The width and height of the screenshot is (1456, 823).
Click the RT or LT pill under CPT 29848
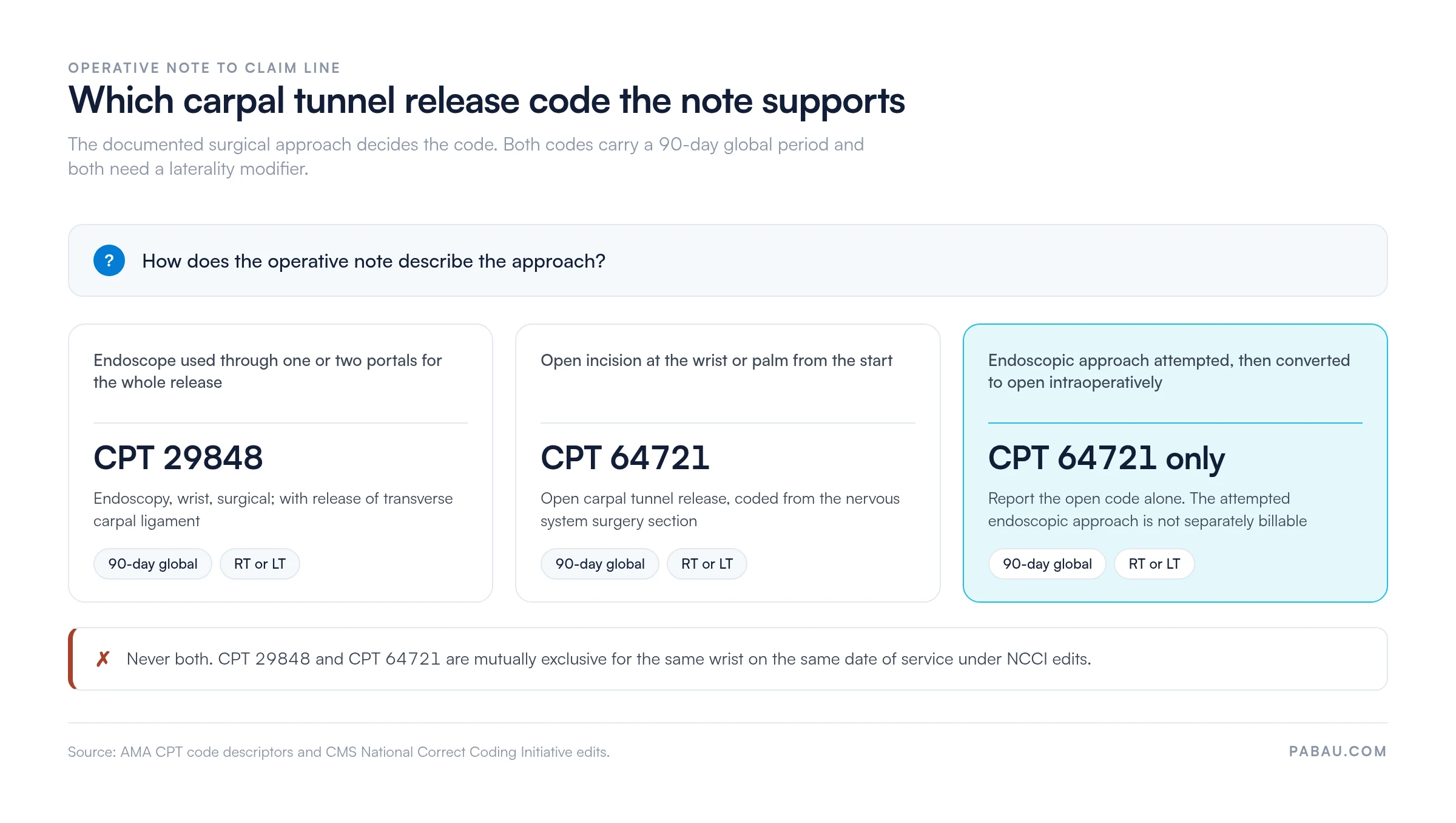point(260,564)
